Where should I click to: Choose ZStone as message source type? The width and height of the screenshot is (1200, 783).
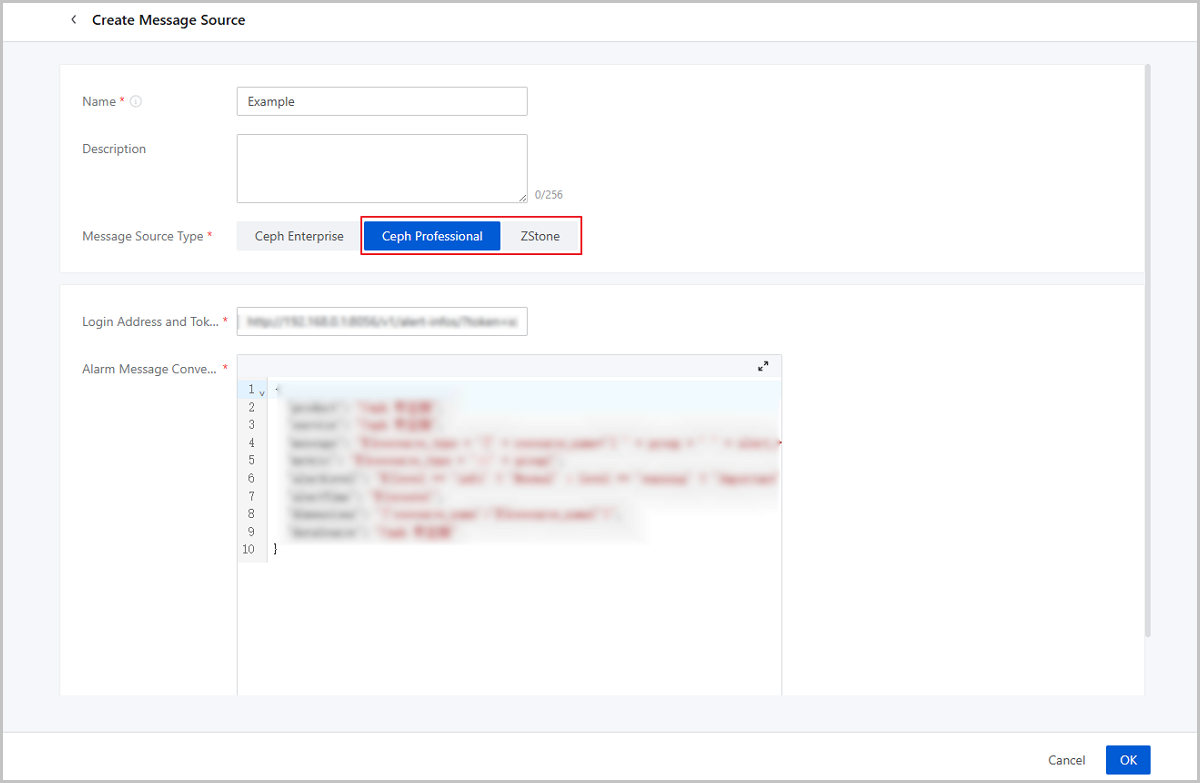[x=540, y=237]
